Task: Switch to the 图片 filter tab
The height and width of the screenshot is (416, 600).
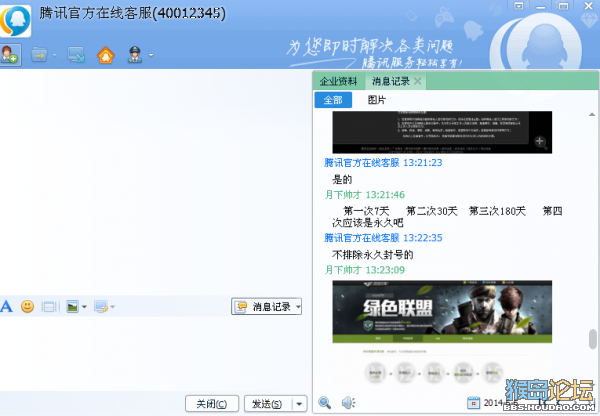Action: pos(377,100)
